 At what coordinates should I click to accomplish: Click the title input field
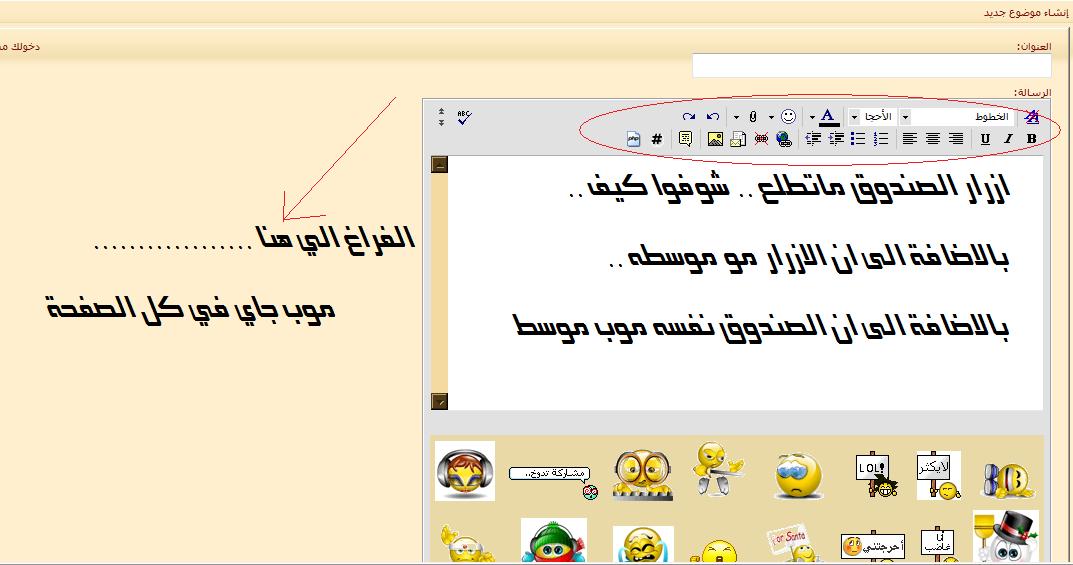(x=871, y=66)
